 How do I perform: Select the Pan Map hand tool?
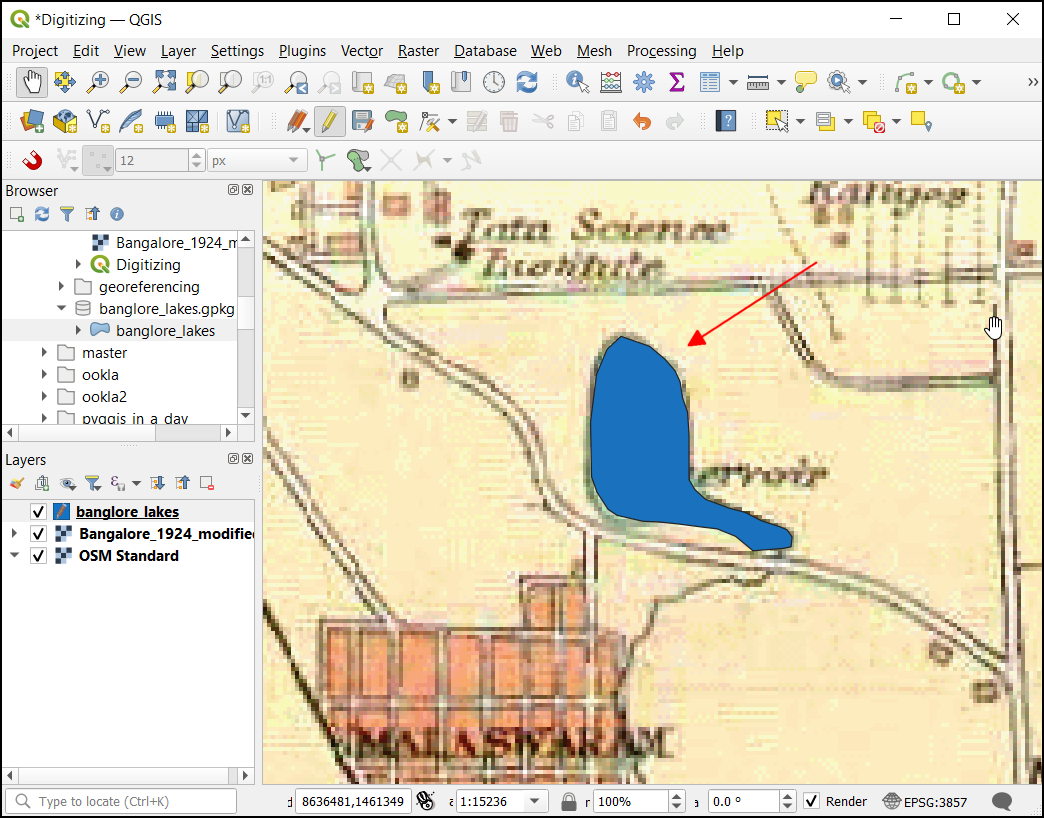[x=31, y=83]
